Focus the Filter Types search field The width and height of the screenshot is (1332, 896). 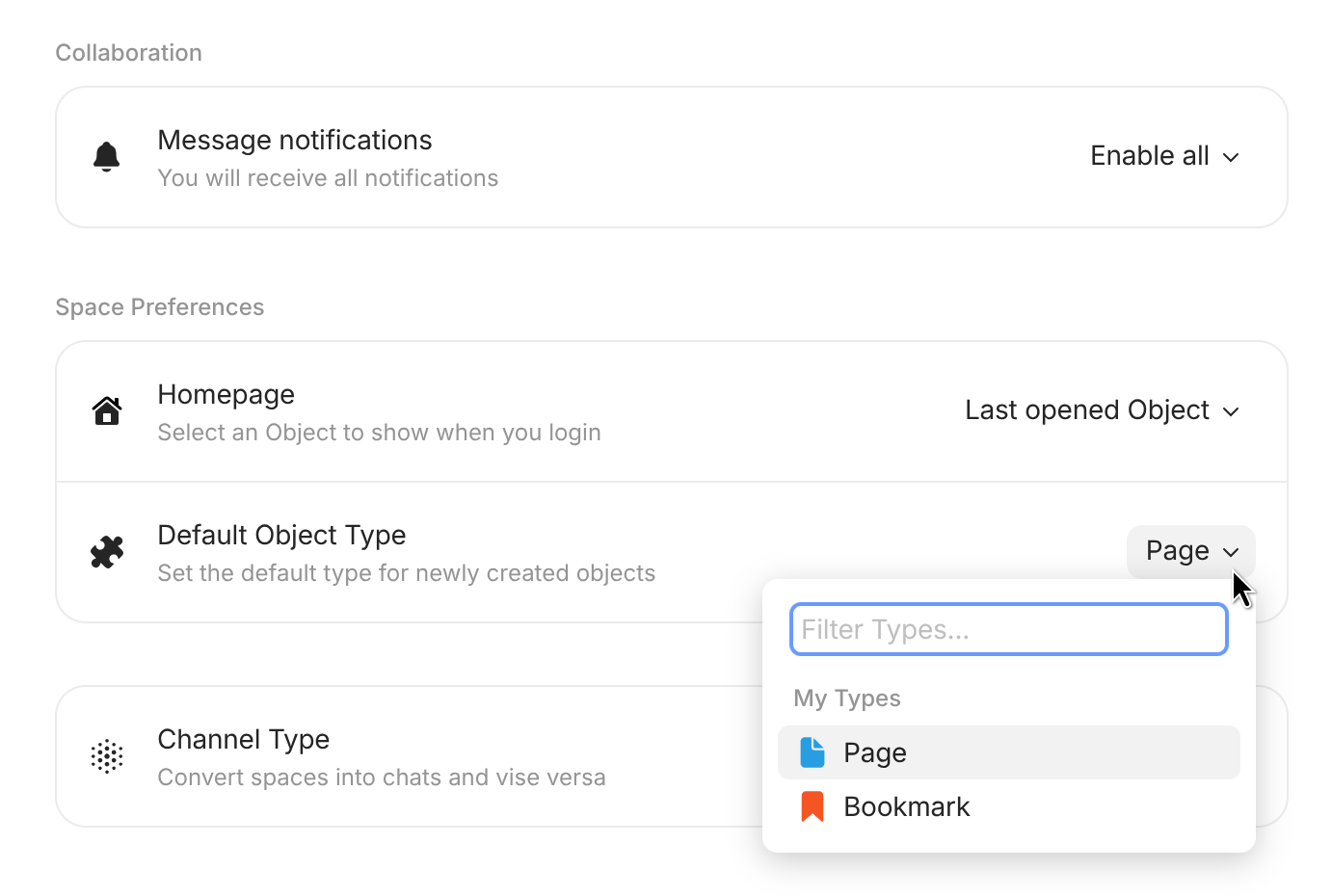coord(1008,629)
